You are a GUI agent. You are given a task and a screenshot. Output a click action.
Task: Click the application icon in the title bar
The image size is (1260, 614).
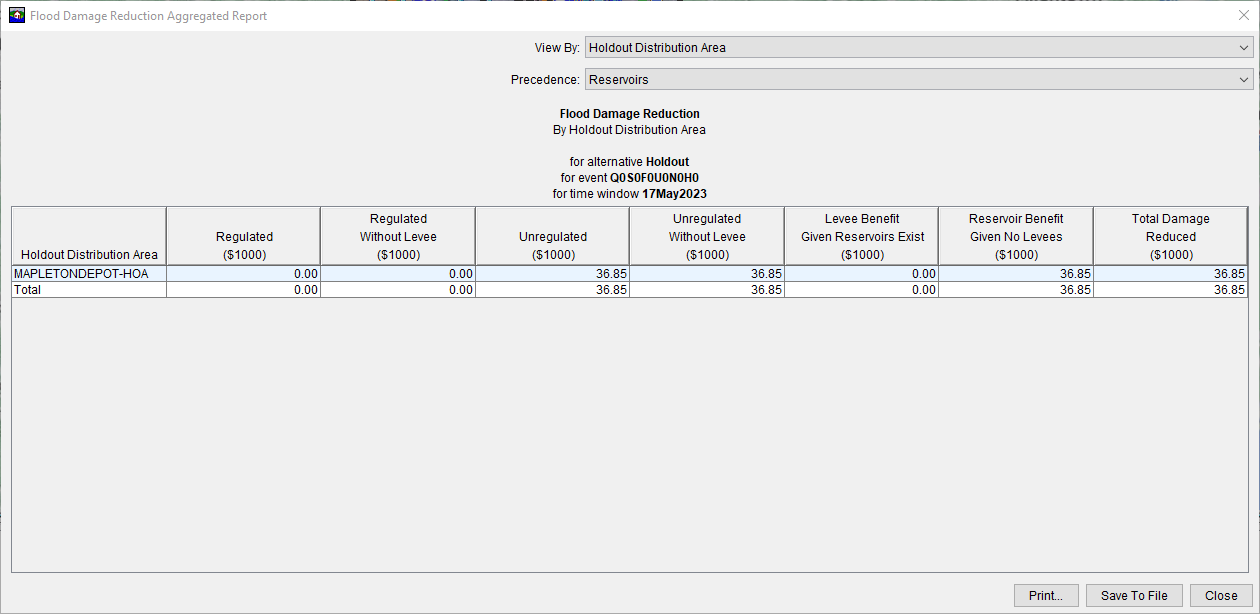[x=15, y=15]
